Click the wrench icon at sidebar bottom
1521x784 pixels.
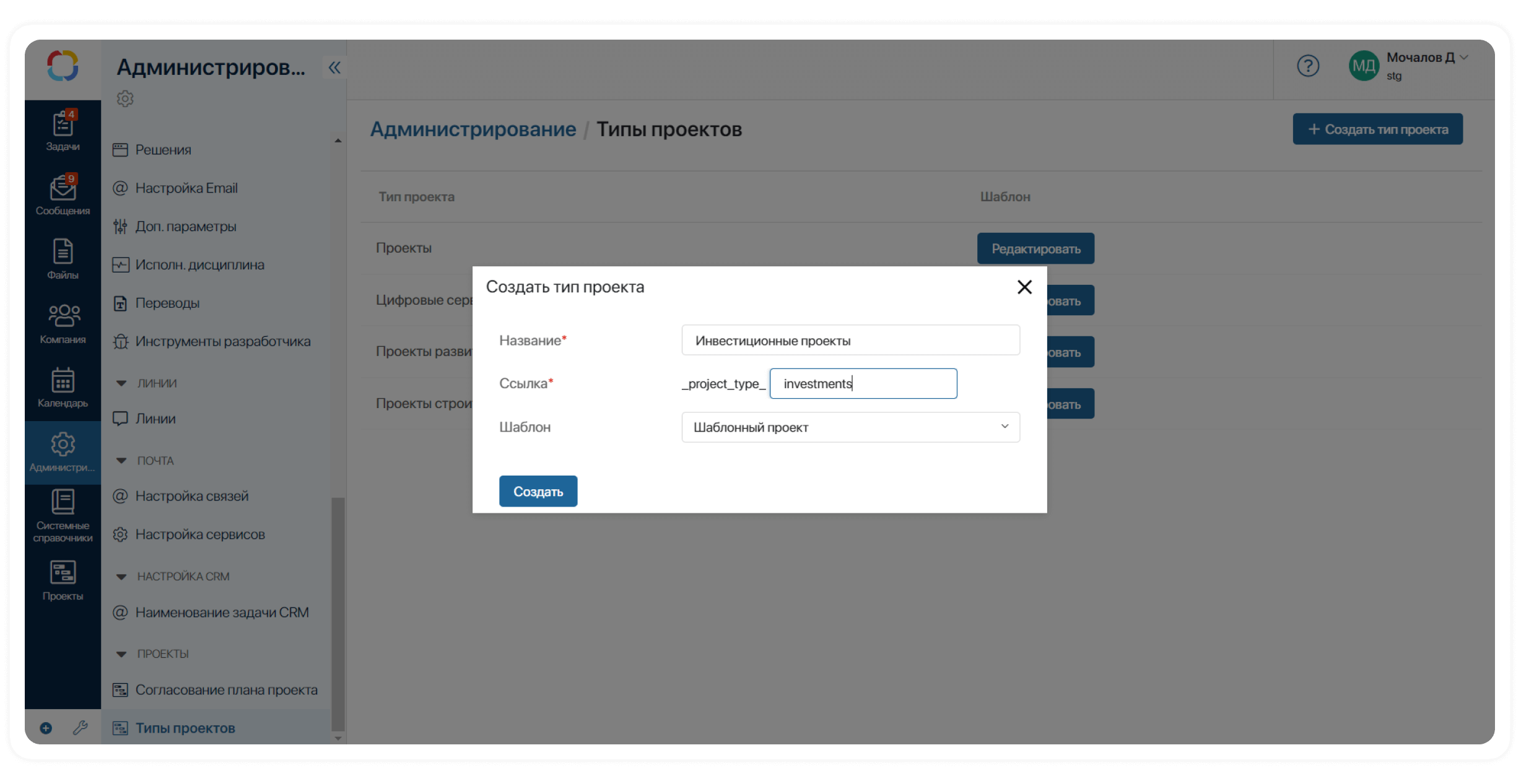[x=81, y=728]
